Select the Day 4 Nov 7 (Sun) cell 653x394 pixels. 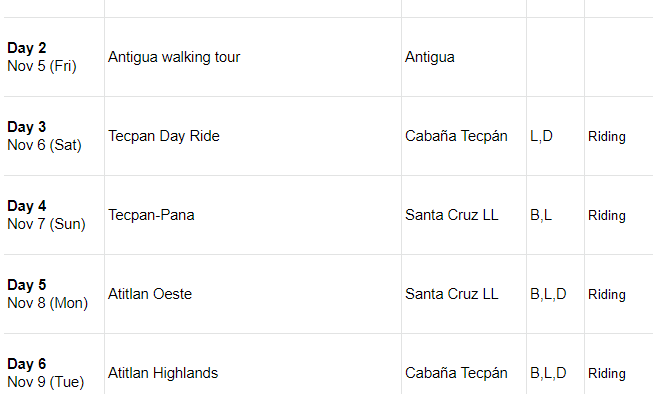tap(54, 215)
